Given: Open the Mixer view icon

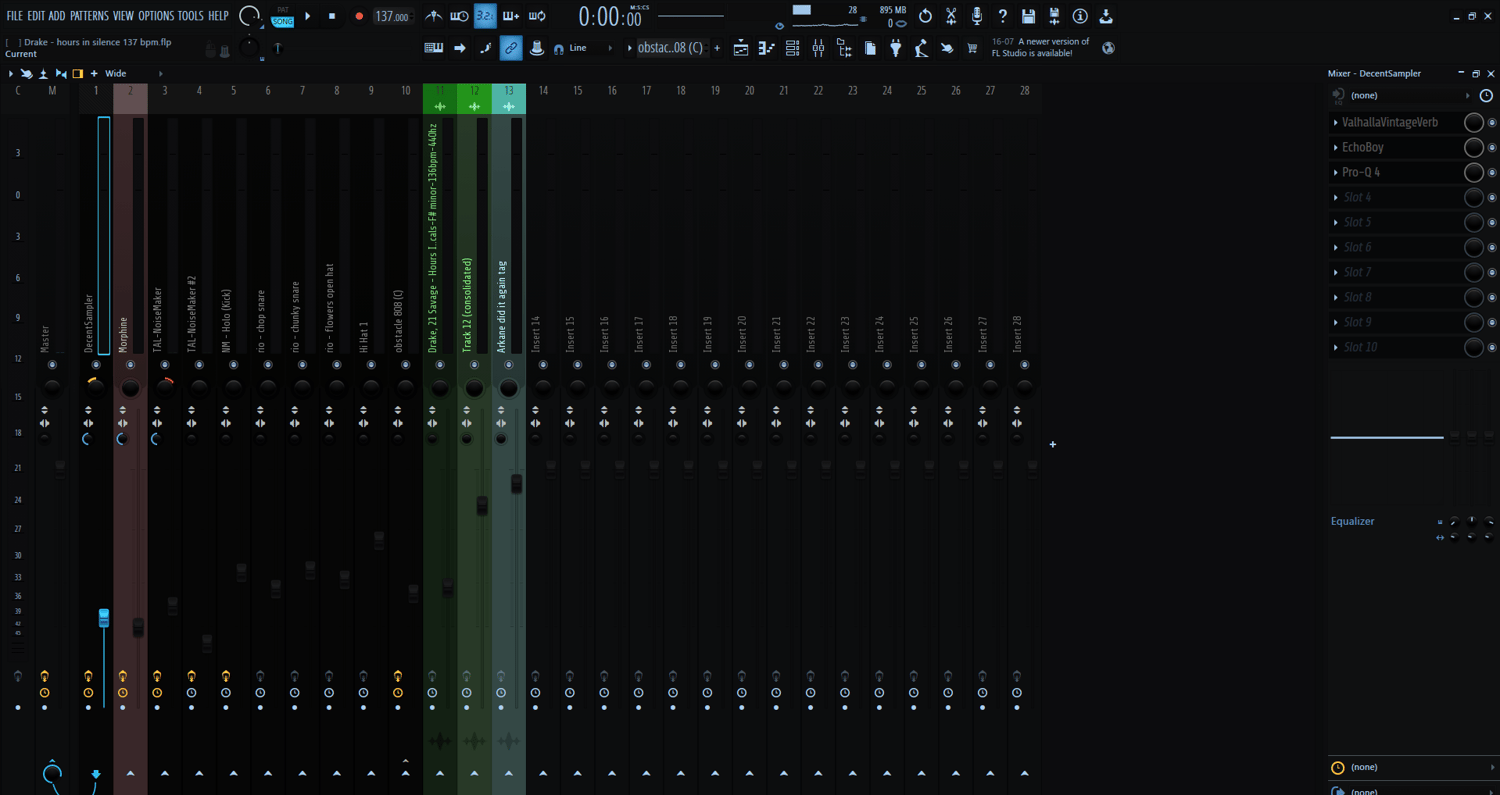Looking at the screenshot, I should 818,48.
